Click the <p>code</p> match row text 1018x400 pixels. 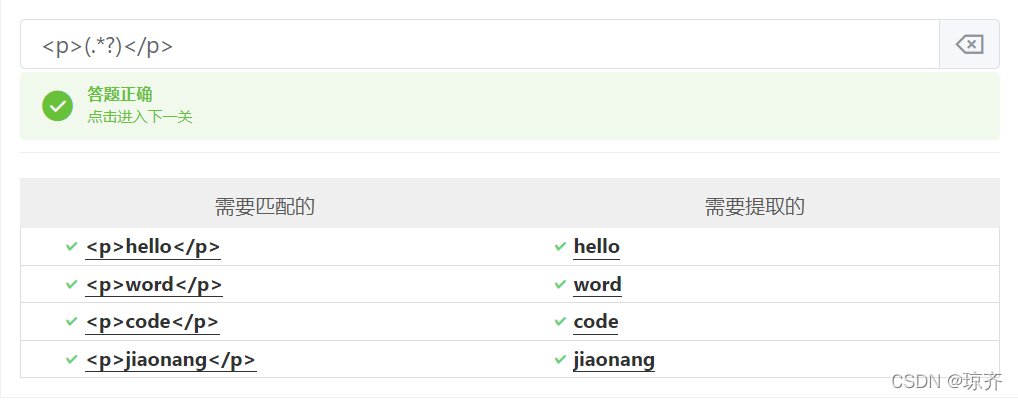click(153, 322)
